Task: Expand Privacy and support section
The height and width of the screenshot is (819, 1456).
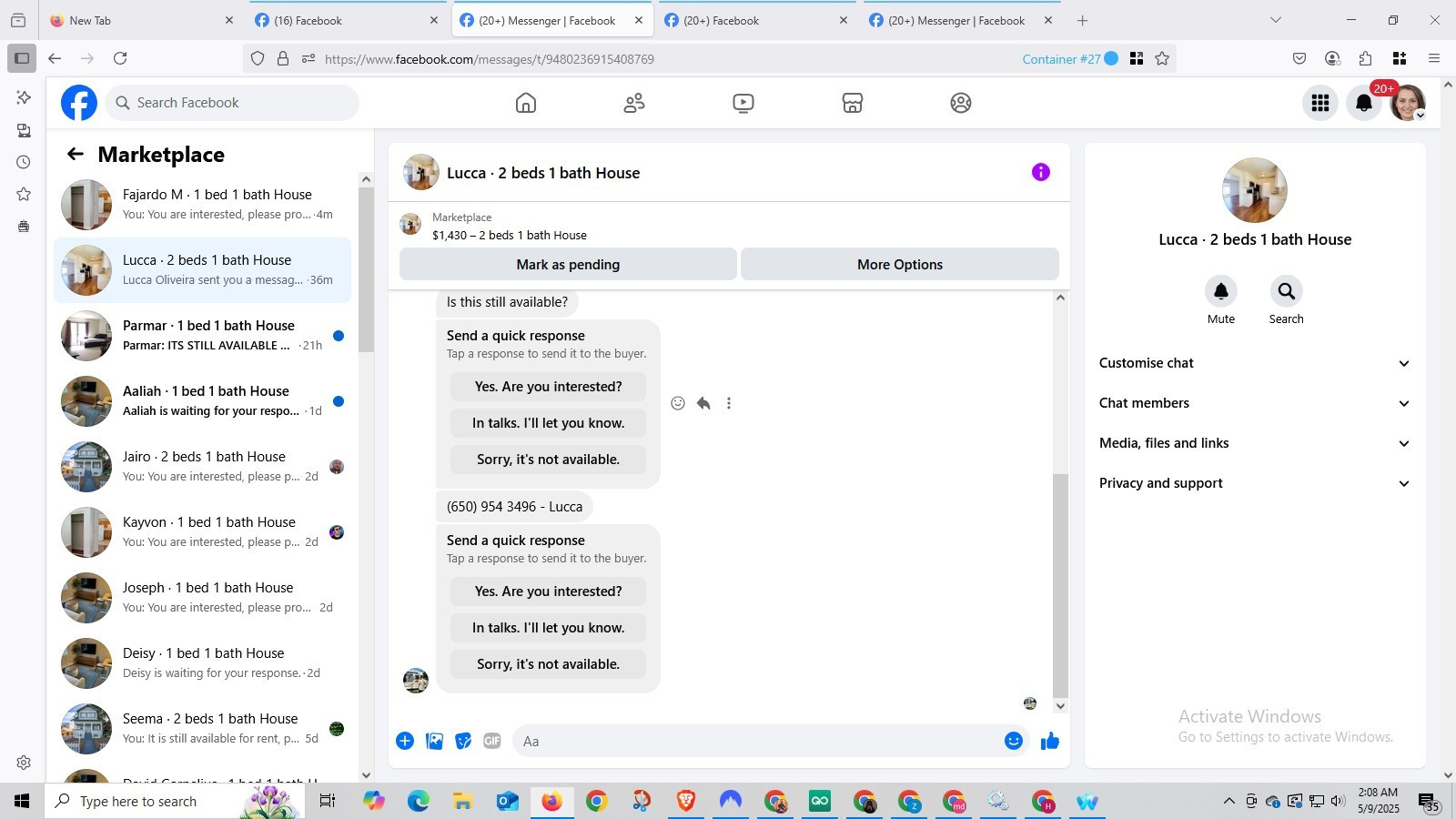Action: coord(1255,483)
